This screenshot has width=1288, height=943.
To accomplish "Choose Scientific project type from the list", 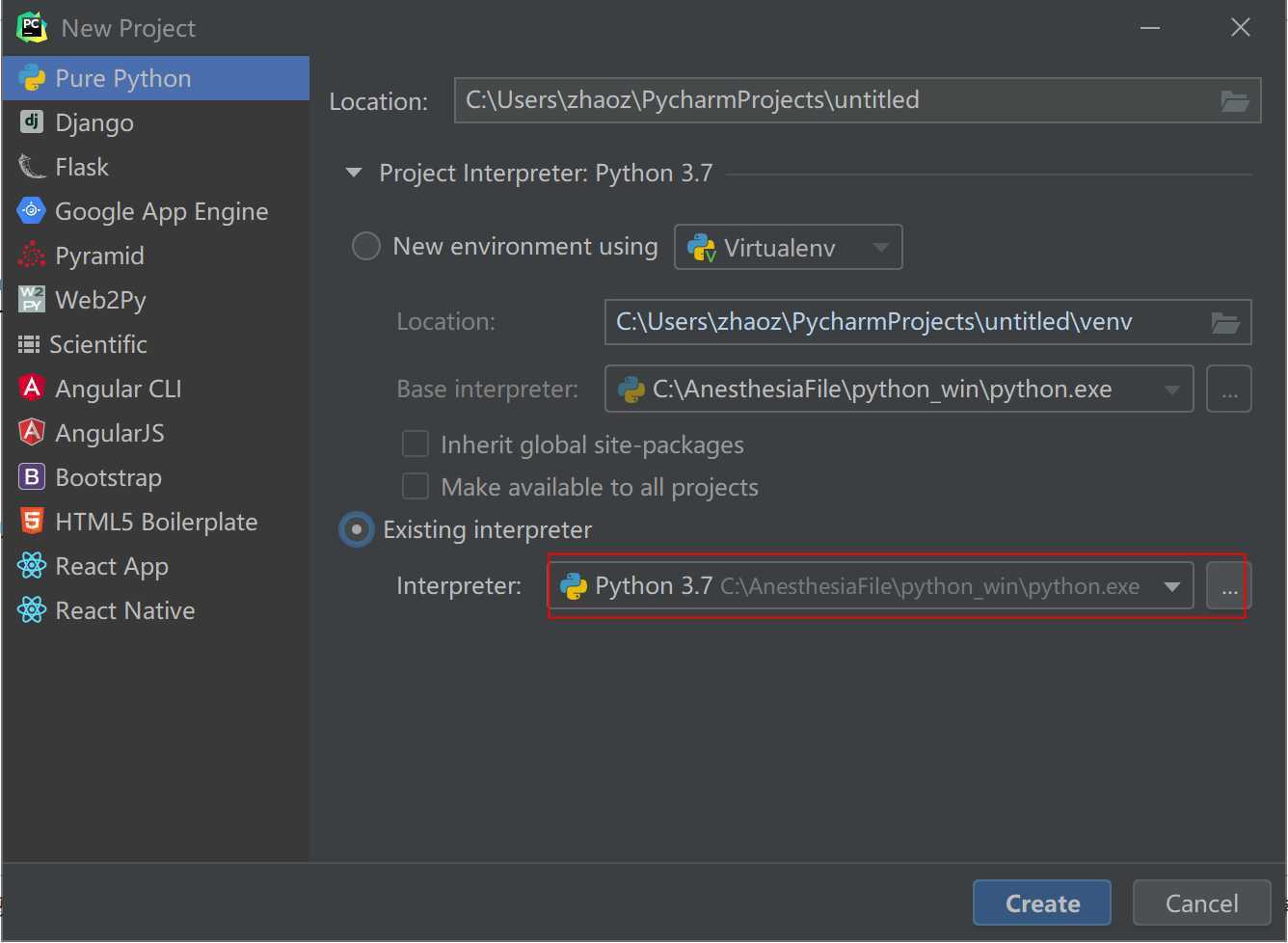I will click(x=97, y=344).
